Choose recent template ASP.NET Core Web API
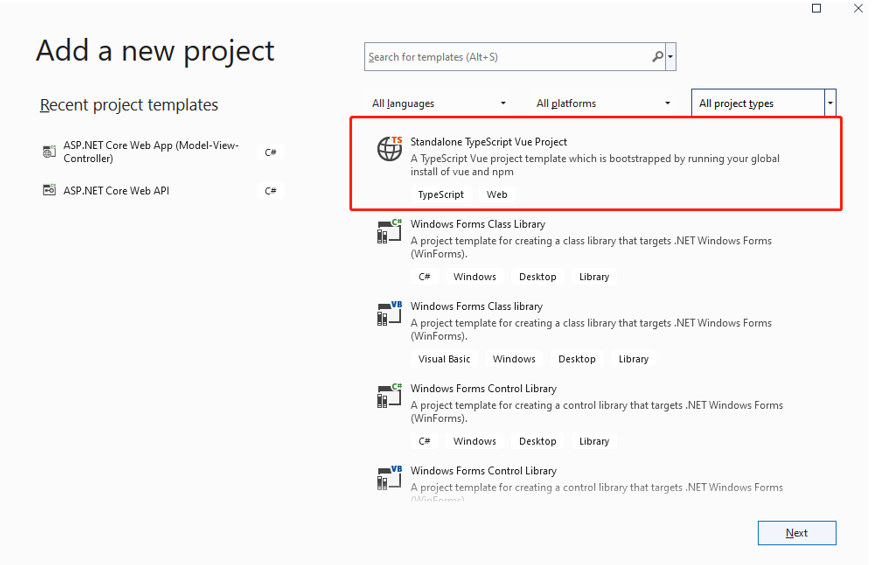Viewport: 880px width, 565px height. tap(163, 190)
